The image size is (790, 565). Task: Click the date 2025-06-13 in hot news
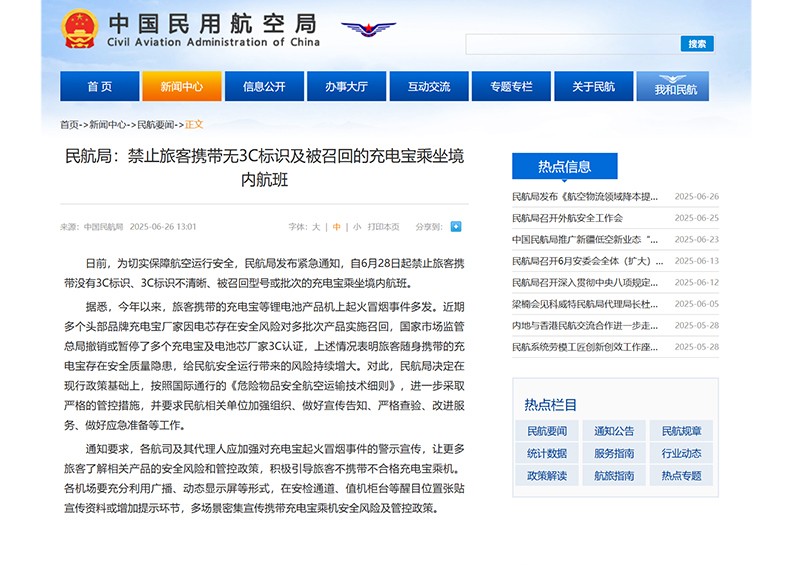click(x=697, y=261)
